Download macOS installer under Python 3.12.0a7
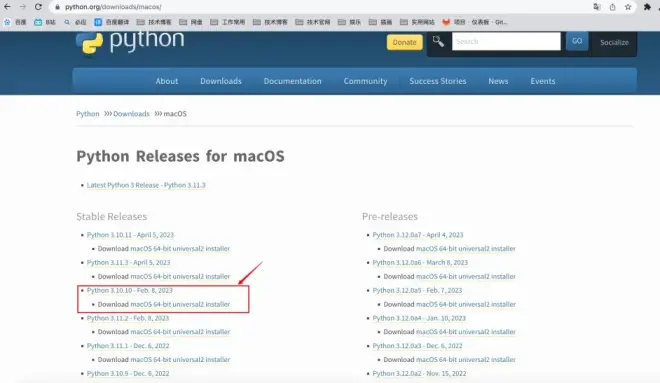The height and width of the screenshot is (383, 660). coord(466,249)
